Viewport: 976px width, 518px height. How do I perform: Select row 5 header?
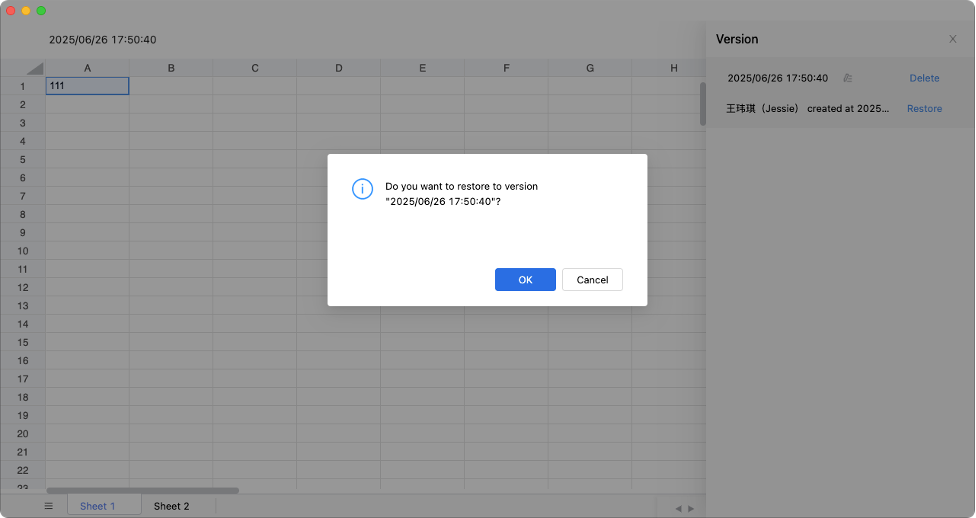pos(22,159)
